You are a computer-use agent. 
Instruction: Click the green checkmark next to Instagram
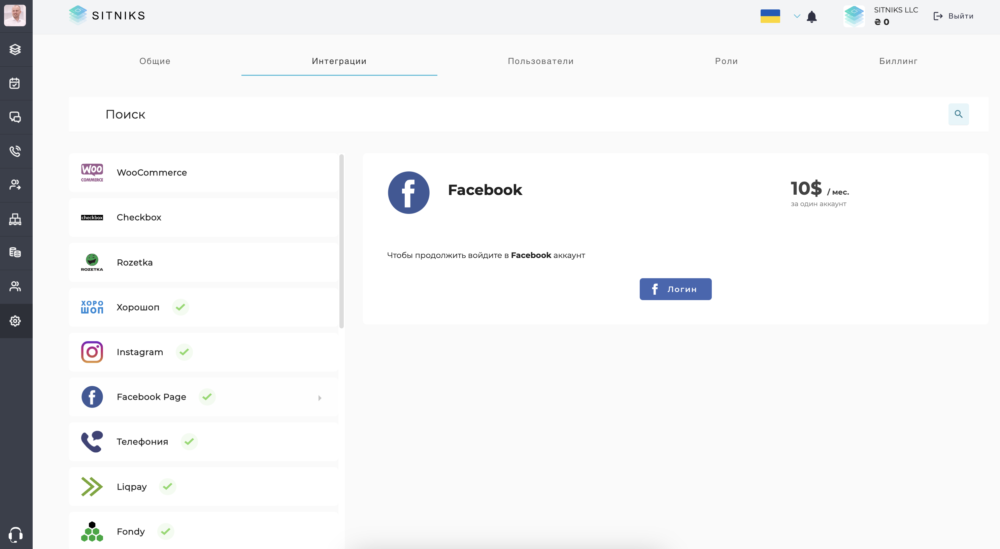pos(184,352)
